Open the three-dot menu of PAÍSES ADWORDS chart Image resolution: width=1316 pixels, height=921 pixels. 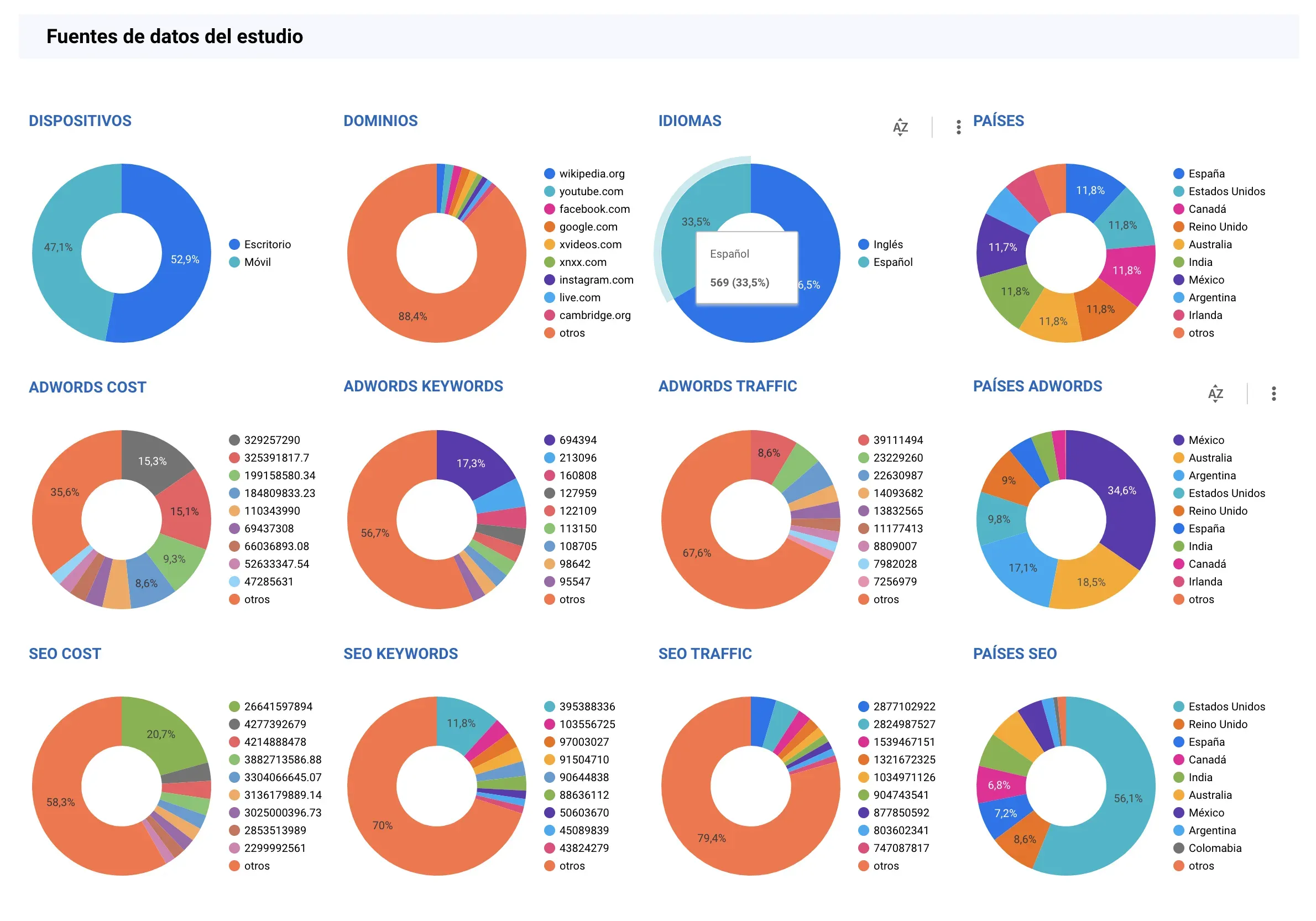(x=1273, y=393)
